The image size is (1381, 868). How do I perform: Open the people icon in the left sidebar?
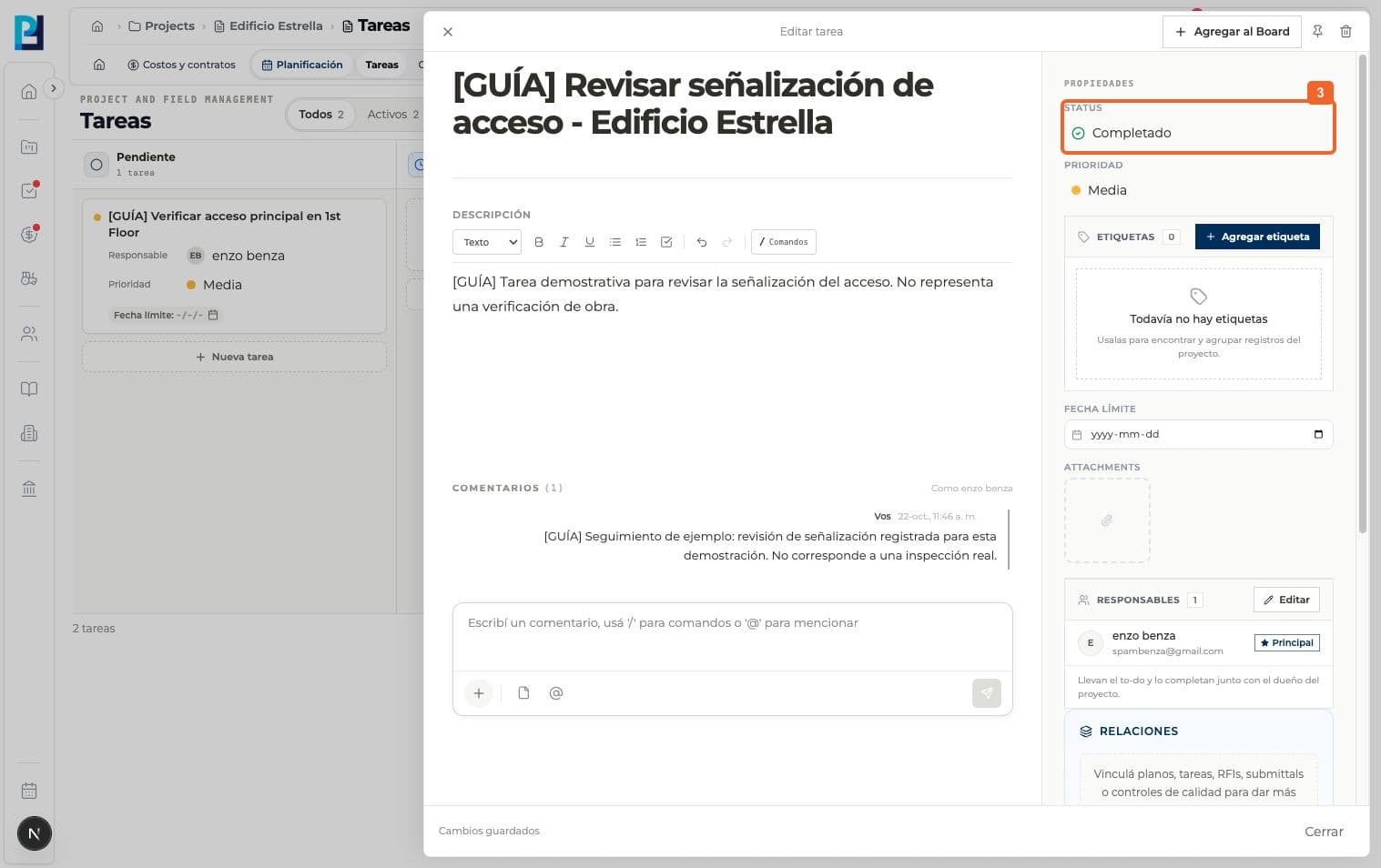click(29, 334)
